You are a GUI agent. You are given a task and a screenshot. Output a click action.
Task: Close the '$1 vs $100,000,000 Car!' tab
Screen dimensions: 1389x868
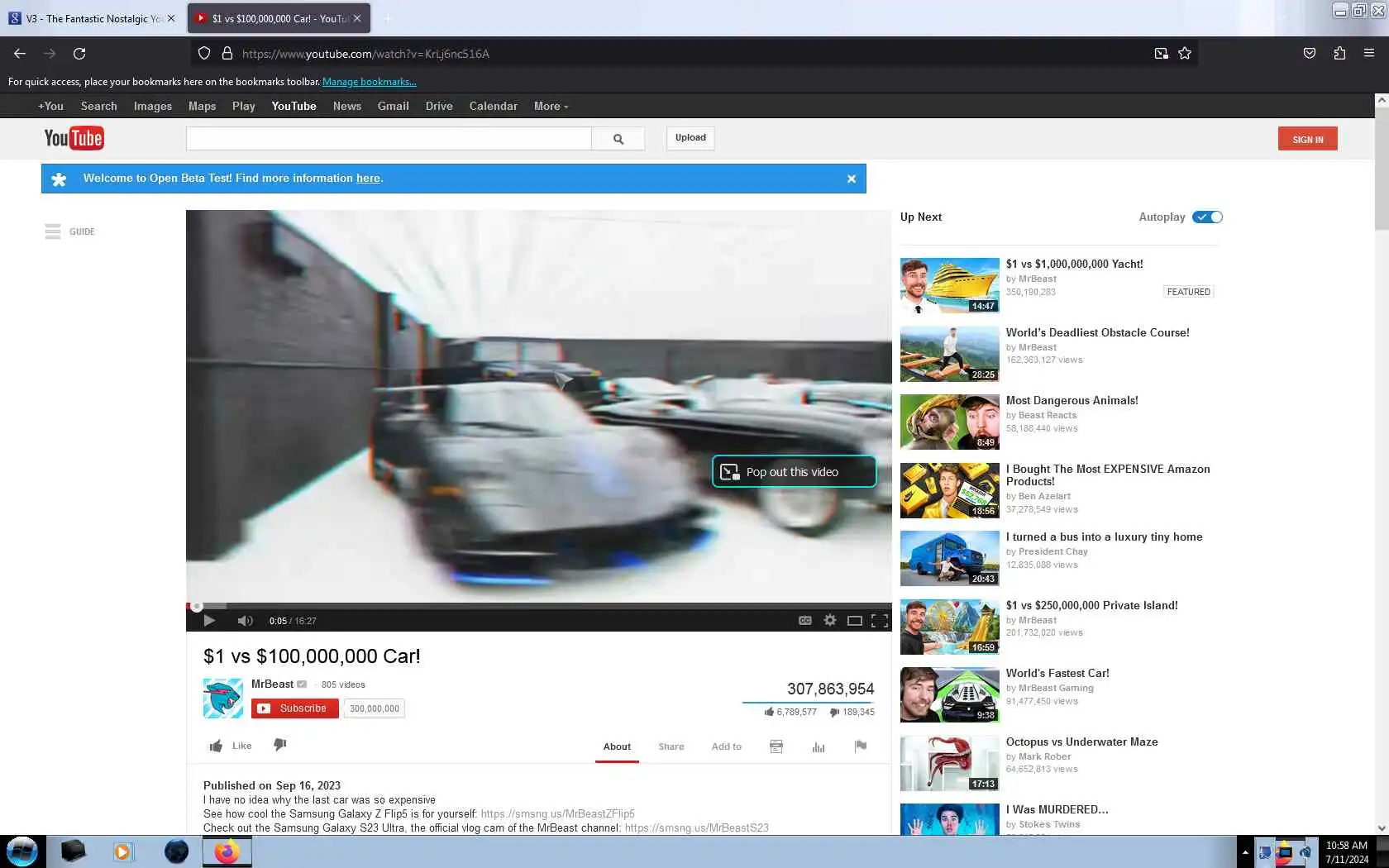click(357, 18)
